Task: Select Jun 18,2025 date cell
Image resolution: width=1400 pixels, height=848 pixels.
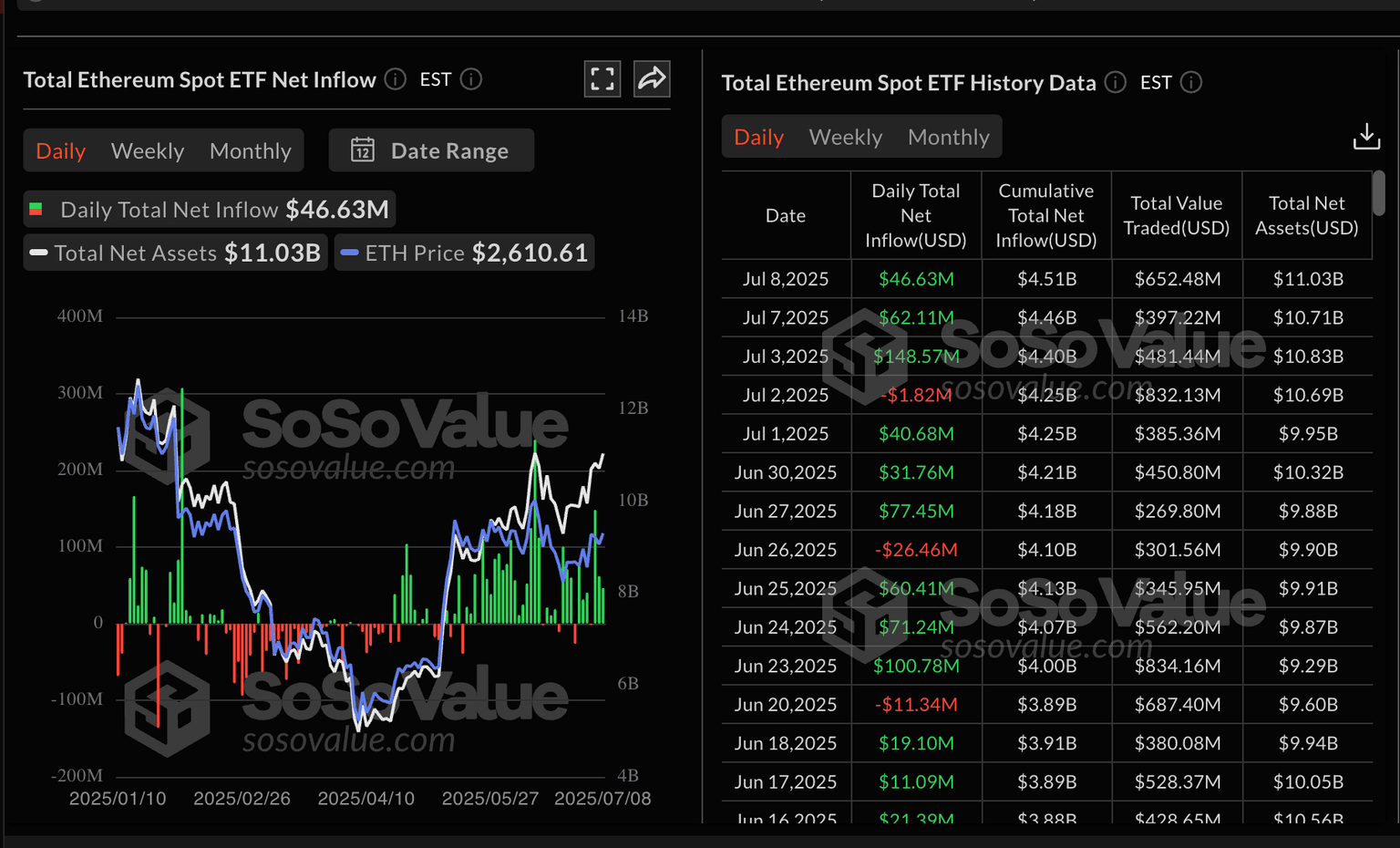Action: coord(786,744)
